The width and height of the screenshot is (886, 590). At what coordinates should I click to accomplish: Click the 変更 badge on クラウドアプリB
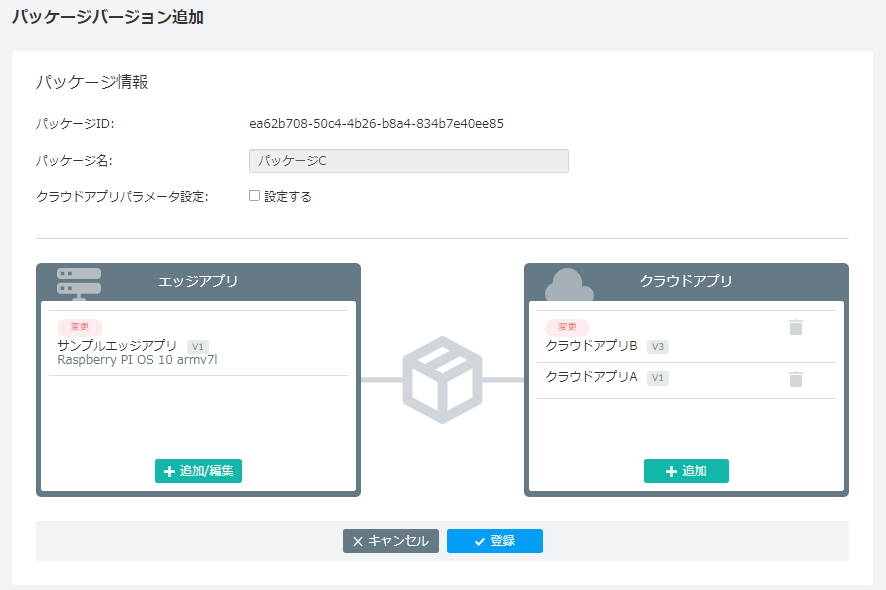click(x=567, y=327)
